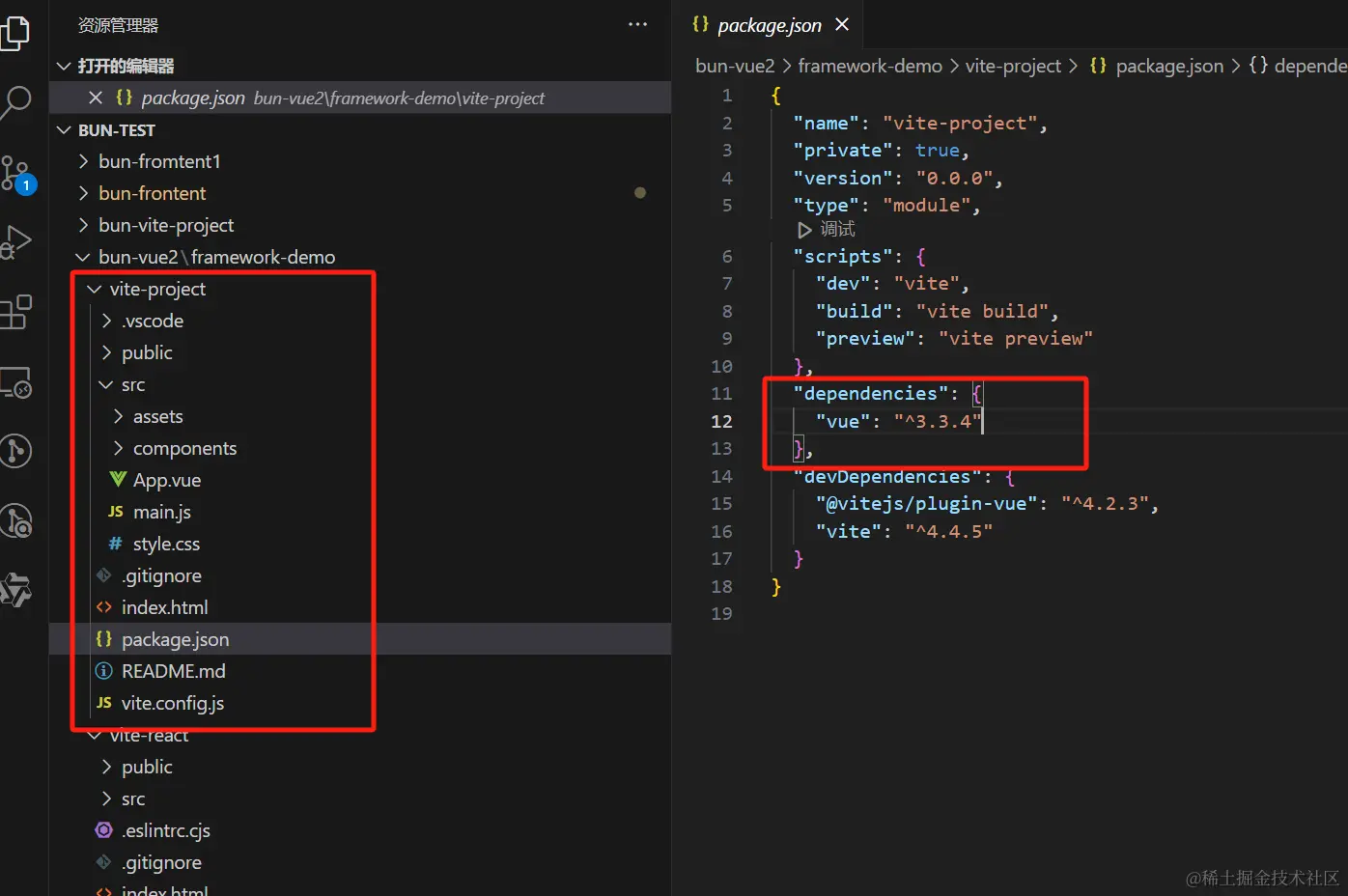
Task: Click framework-demo in the breadcrumb path
Action: 870,66
